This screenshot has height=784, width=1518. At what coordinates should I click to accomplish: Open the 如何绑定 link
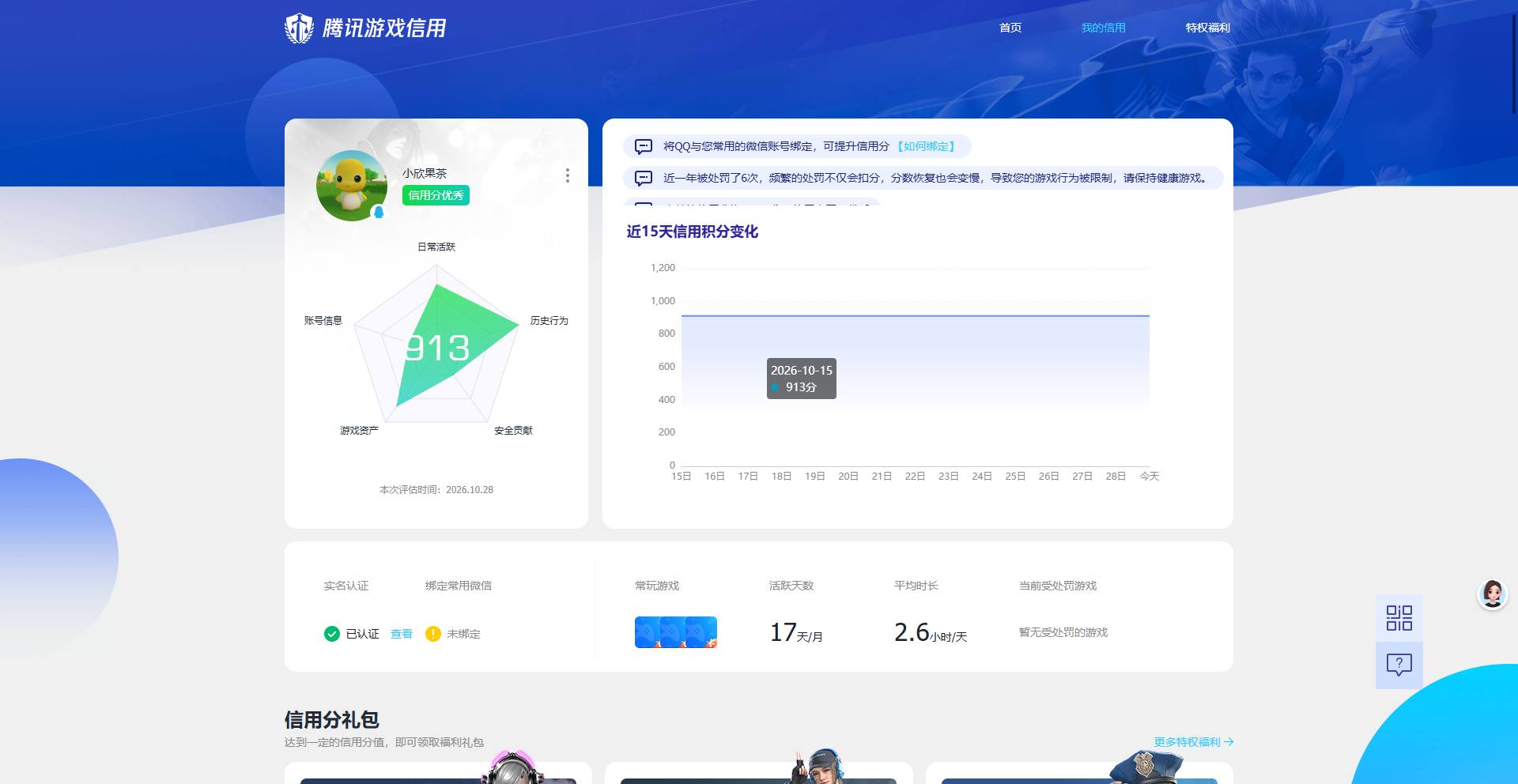pos(926,146)
